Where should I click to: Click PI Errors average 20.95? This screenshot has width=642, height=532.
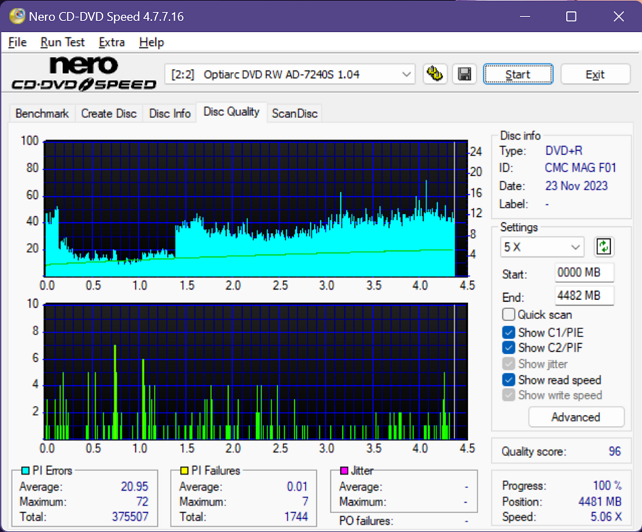pos(134,487)
